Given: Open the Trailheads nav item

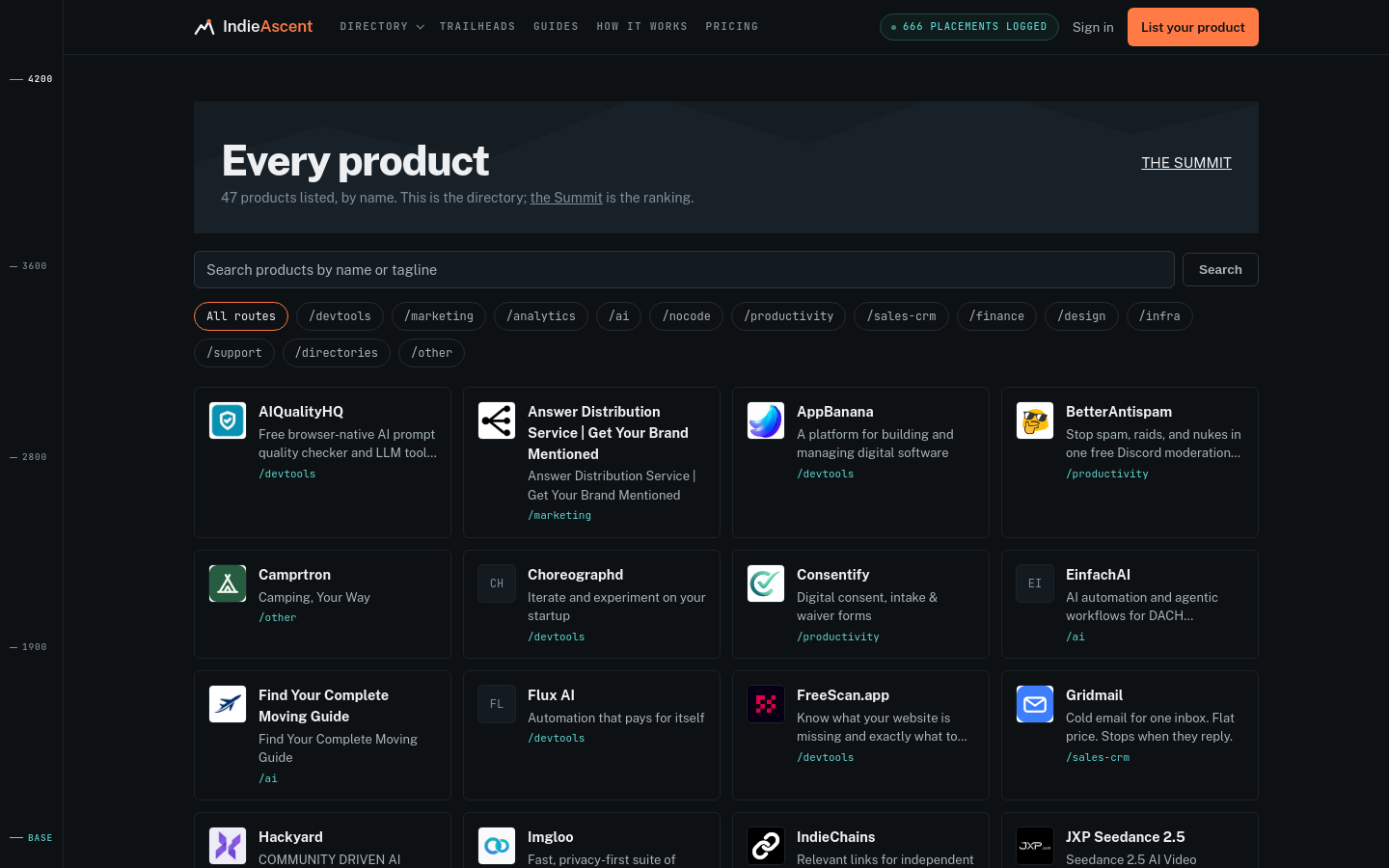Looking at the screenshot, I should pos(477,27).
